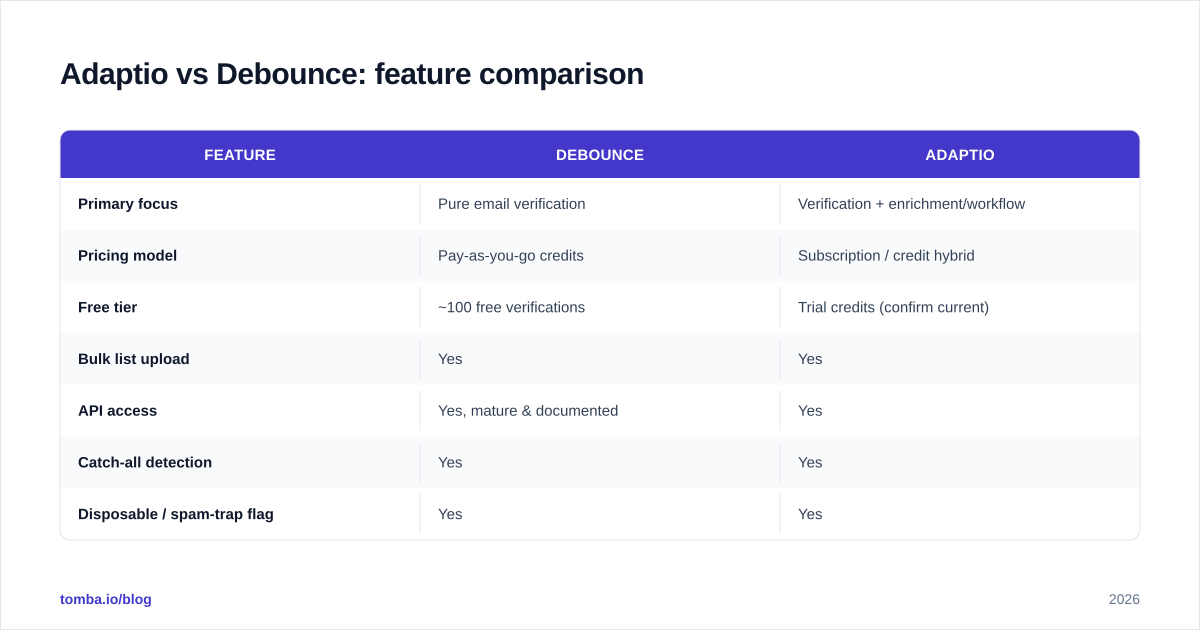This screenshot has height=630, width=1200.
Task: Click the 'Free tier' row label
Action: pos(107,307)
